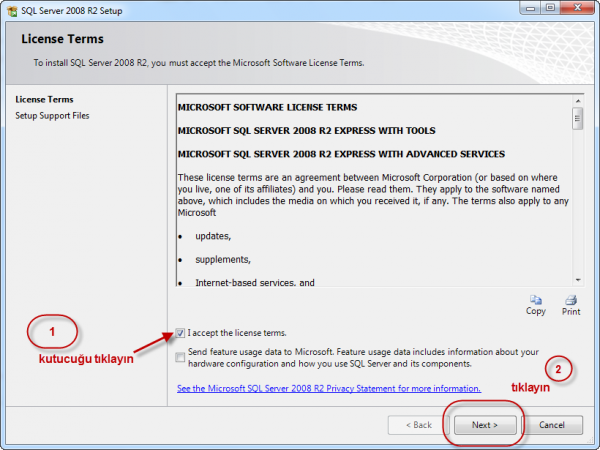Click the MICROSOFT SOFTWARE LICENSE TERMS heading

point(267,107)
